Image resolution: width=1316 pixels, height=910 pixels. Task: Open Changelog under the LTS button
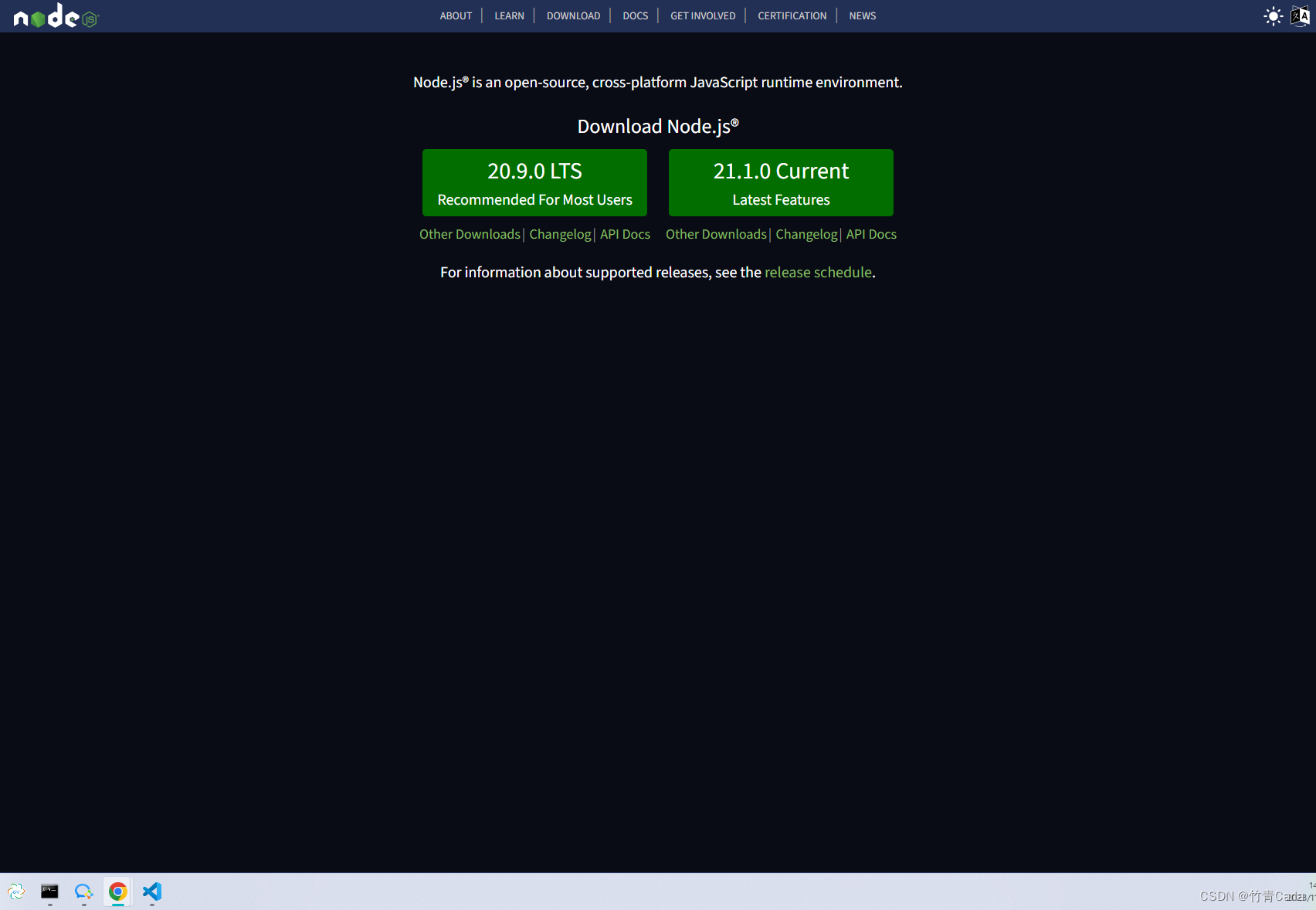[x=560, y=234]
